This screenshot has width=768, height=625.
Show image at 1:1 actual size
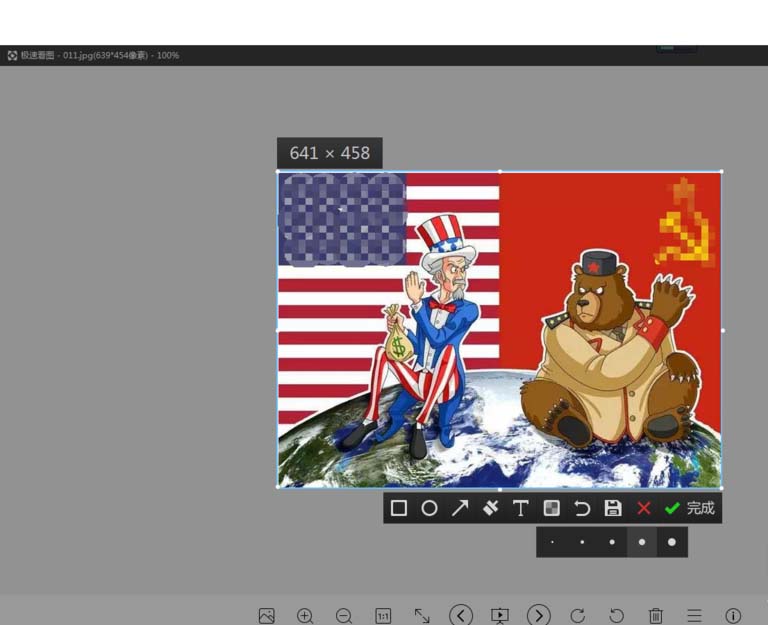click(383, 616)
